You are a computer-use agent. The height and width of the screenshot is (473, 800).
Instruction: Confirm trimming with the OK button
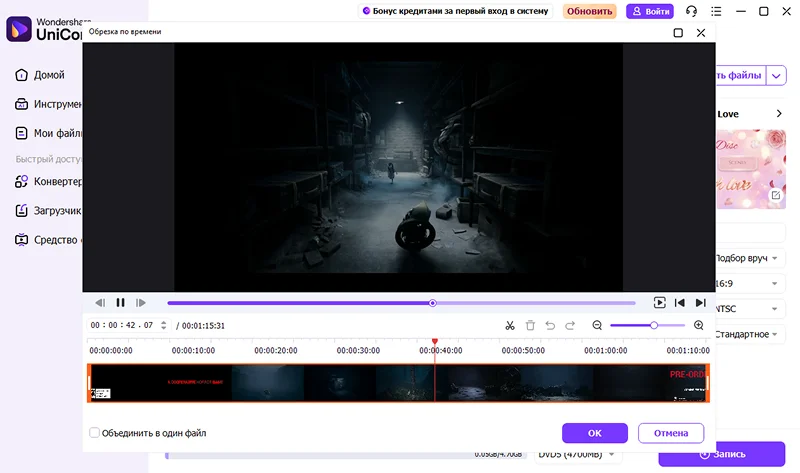[595, 433]
